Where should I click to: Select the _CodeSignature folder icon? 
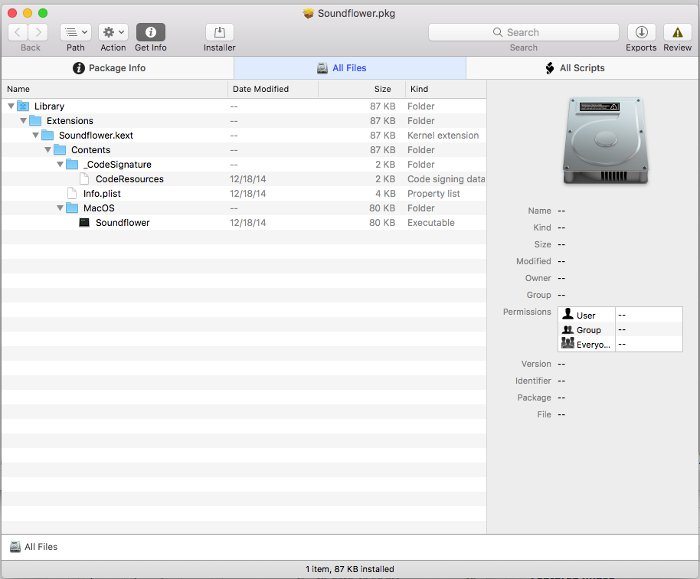point(72,164)
